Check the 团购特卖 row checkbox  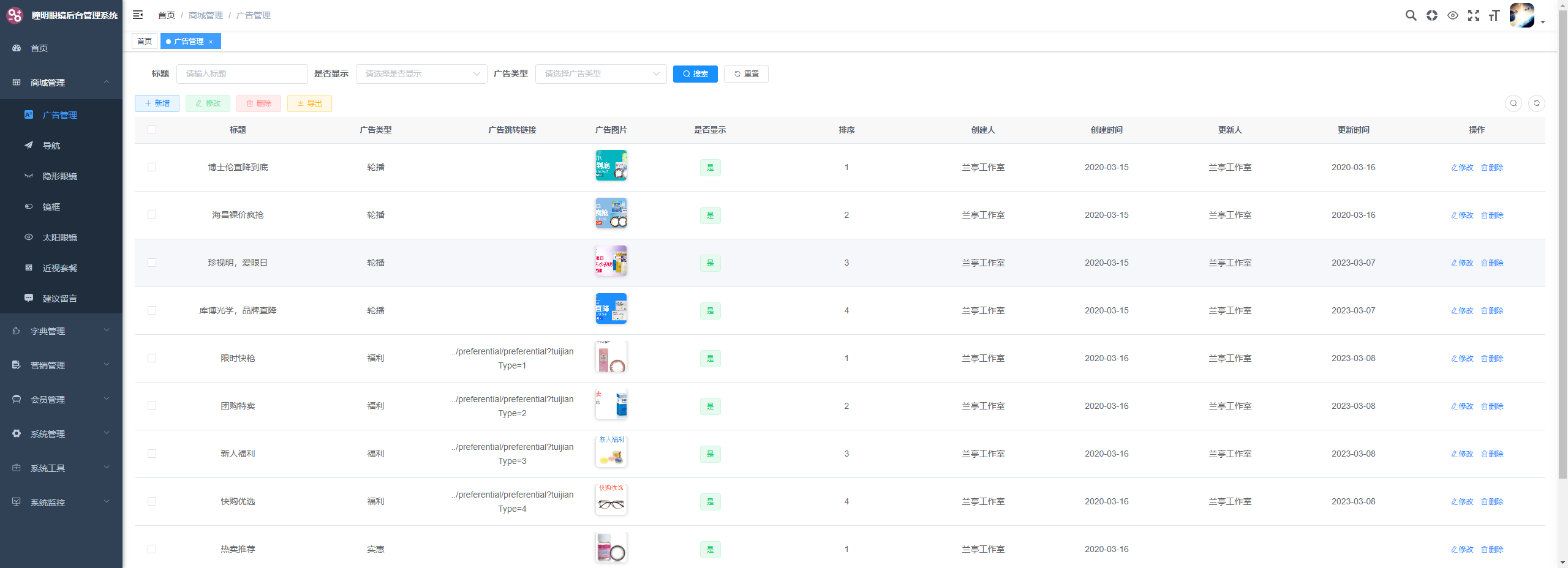pyautogui.click(x=152, y=406)
